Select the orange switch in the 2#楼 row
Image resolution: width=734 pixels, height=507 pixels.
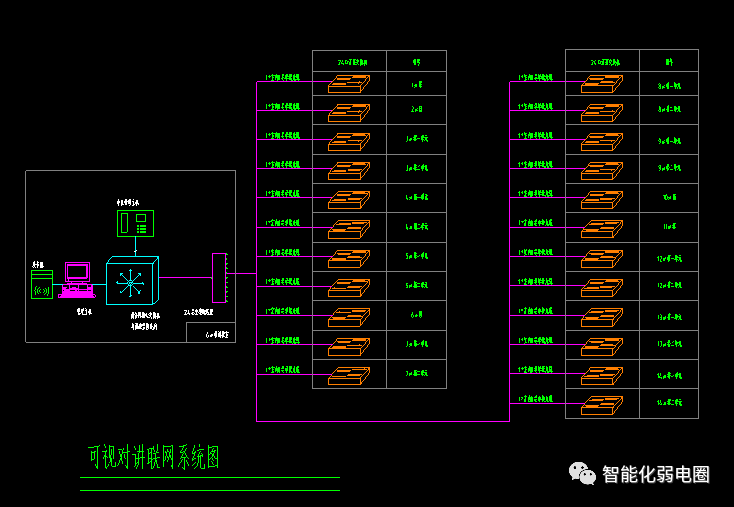coord(349,113)
